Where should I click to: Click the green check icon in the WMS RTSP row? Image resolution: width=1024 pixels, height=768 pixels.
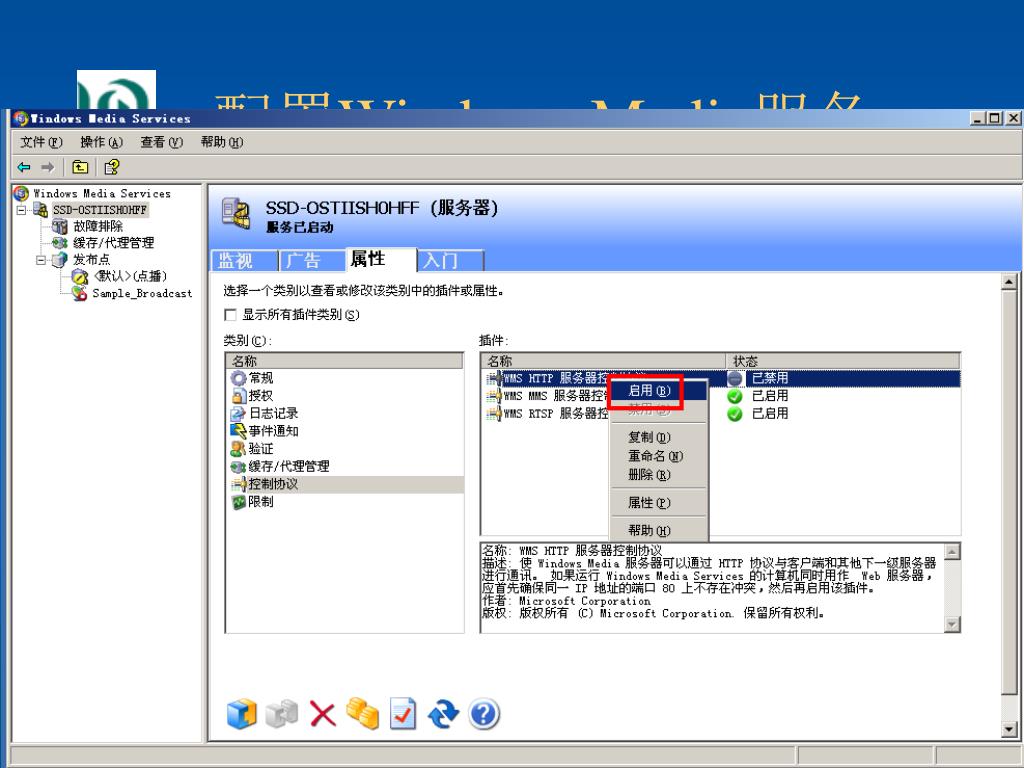tap(735, 413)
